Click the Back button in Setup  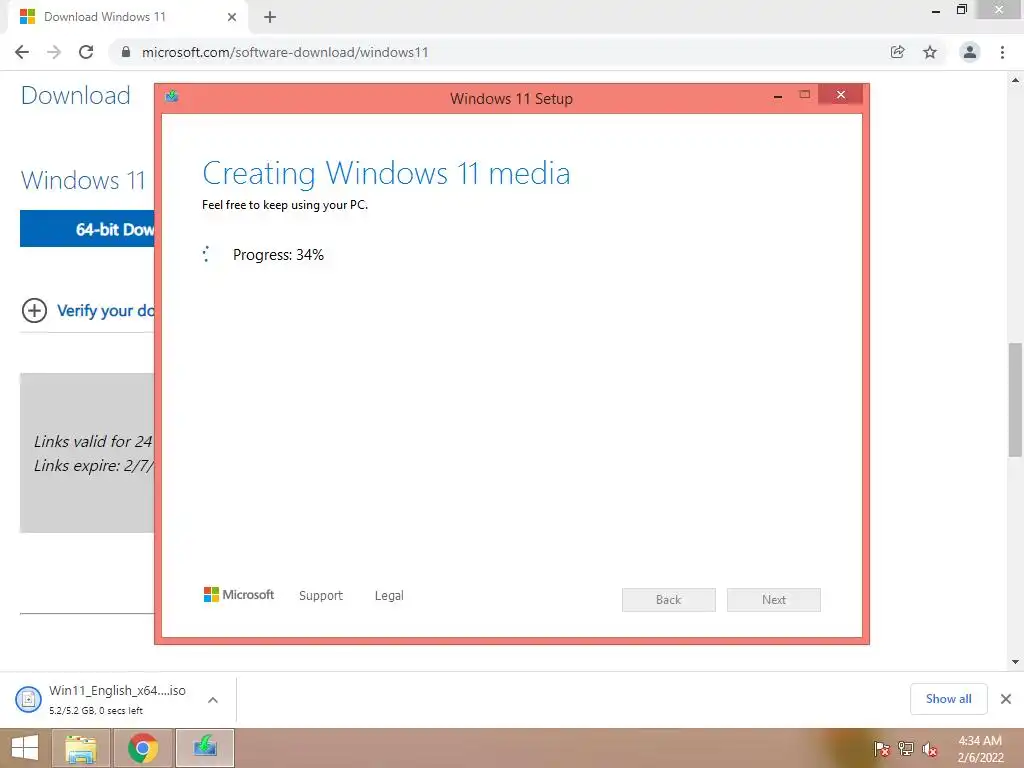(669, 600)
